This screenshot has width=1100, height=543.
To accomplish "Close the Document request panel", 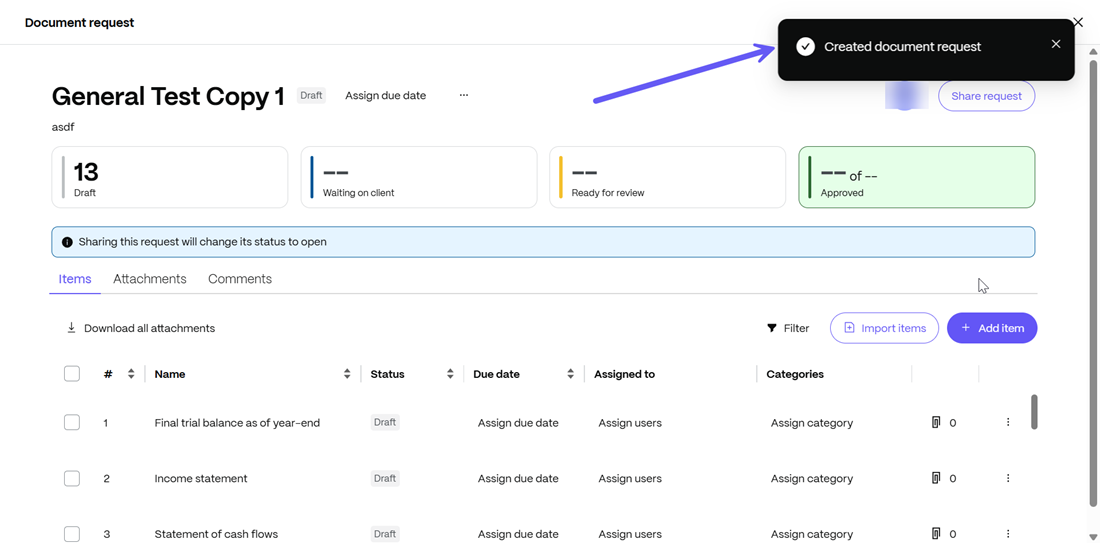I will pyautogui.click(x=1078, y=22).
